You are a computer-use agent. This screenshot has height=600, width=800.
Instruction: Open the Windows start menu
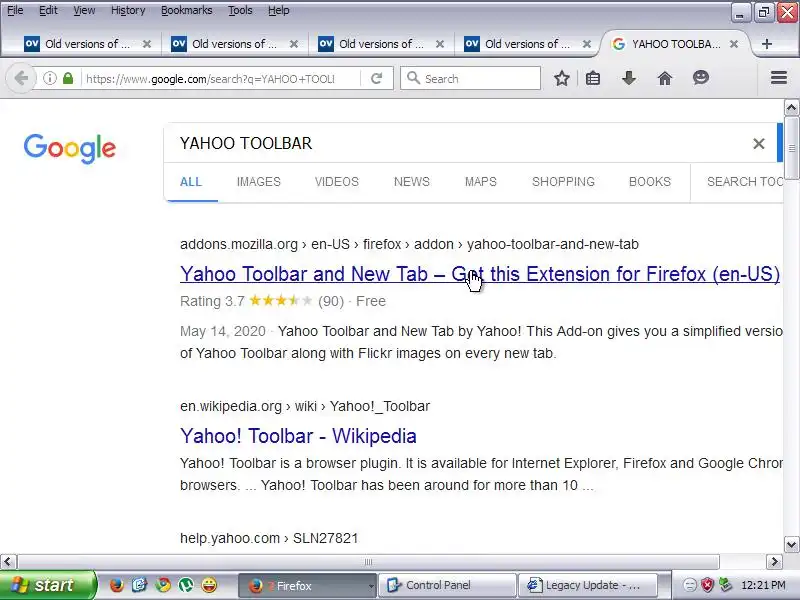coord(48,585)
